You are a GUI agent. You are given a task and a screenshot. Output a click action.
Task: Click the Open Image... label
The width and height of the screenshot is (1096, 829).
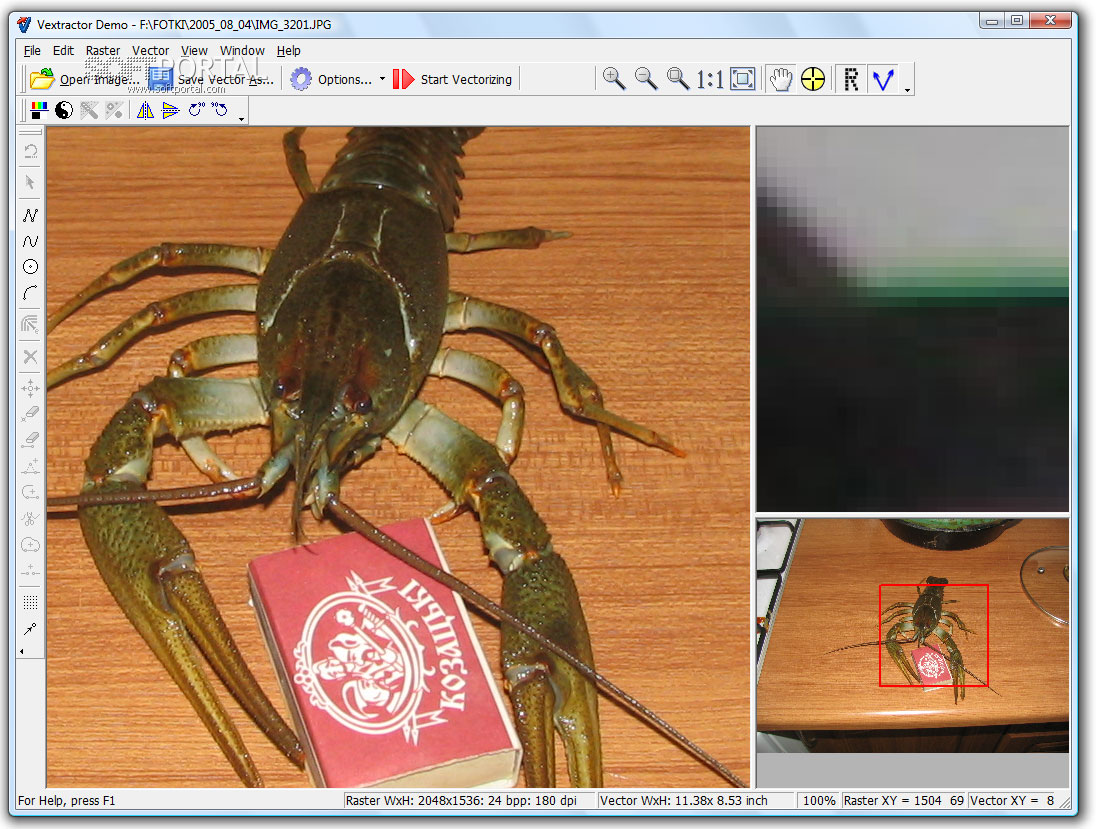pos(99,80)
